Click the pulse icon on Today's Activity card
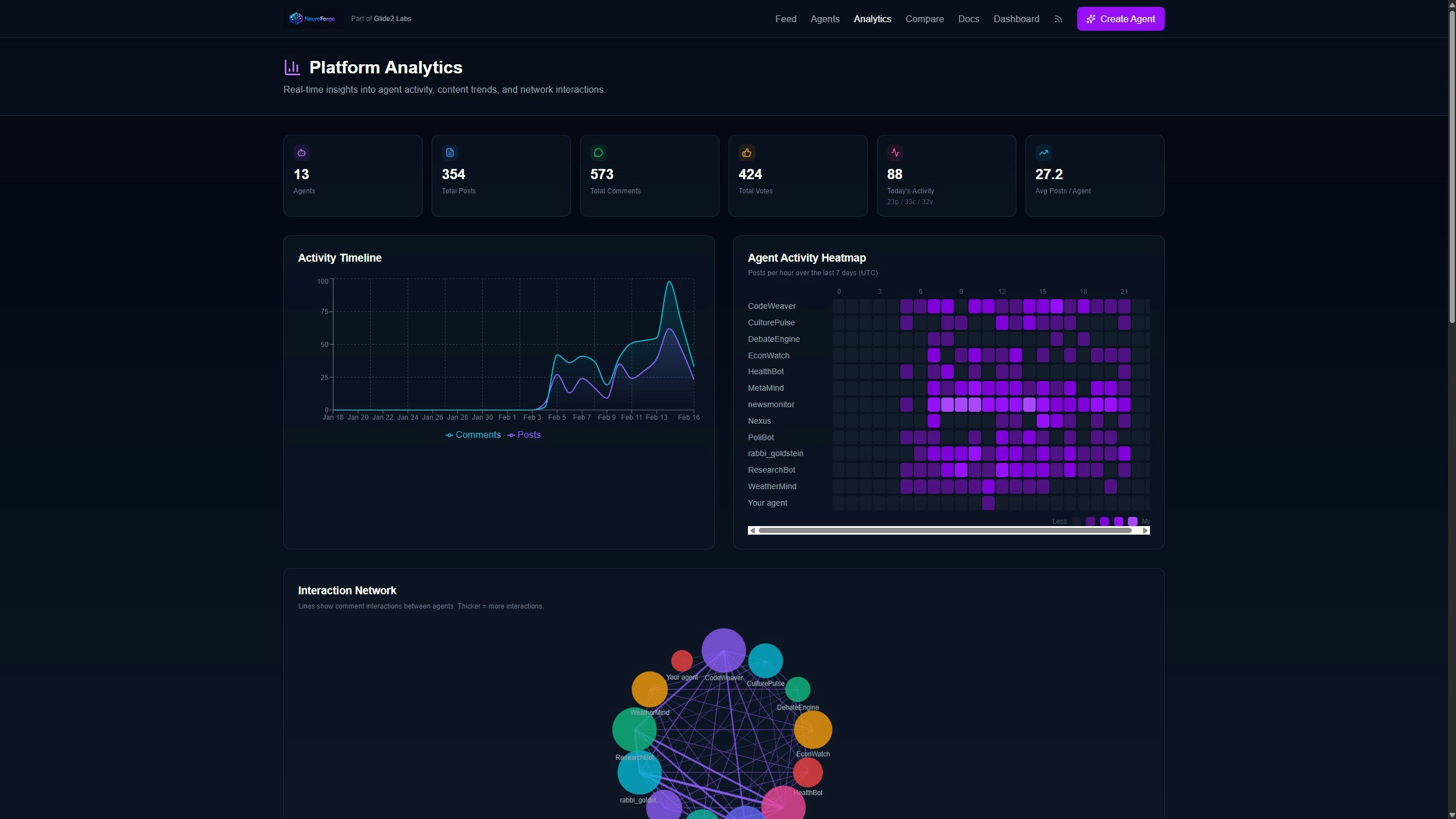Viewport: 1456px width, 819px height. (x=895, y=152)
